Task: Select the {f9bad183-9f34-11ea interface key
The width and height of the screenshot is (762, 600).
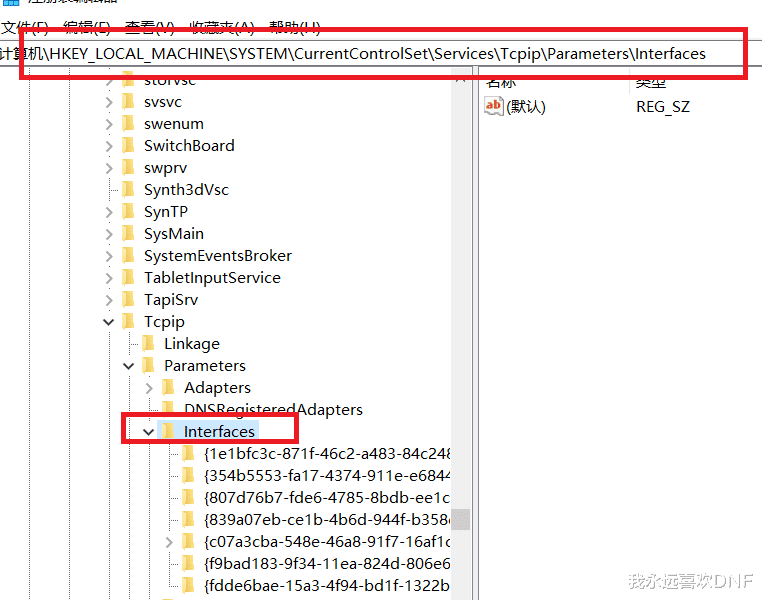Action: [327, 564]
